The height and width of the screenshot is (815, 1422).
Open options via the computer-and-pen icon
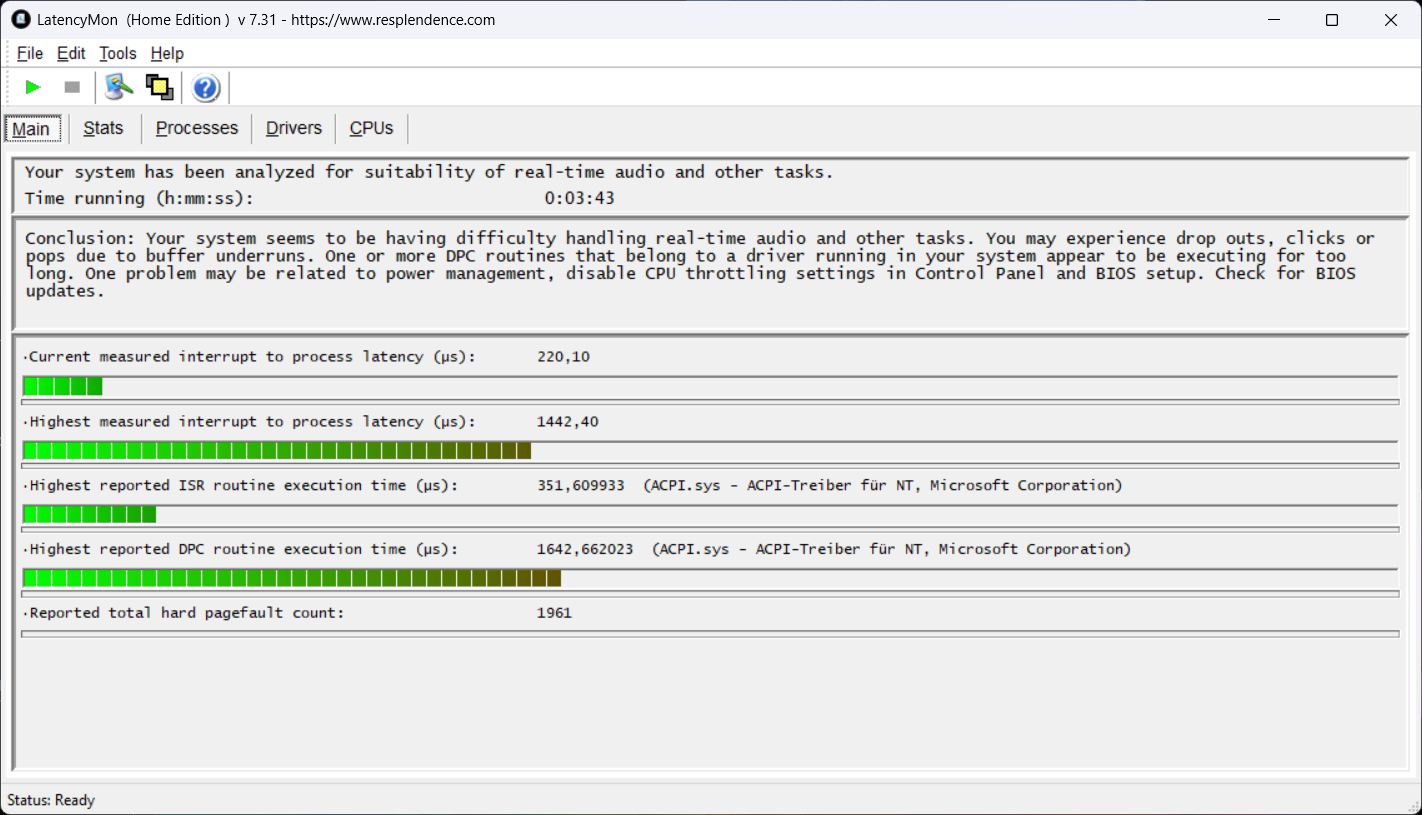[119, 88]
